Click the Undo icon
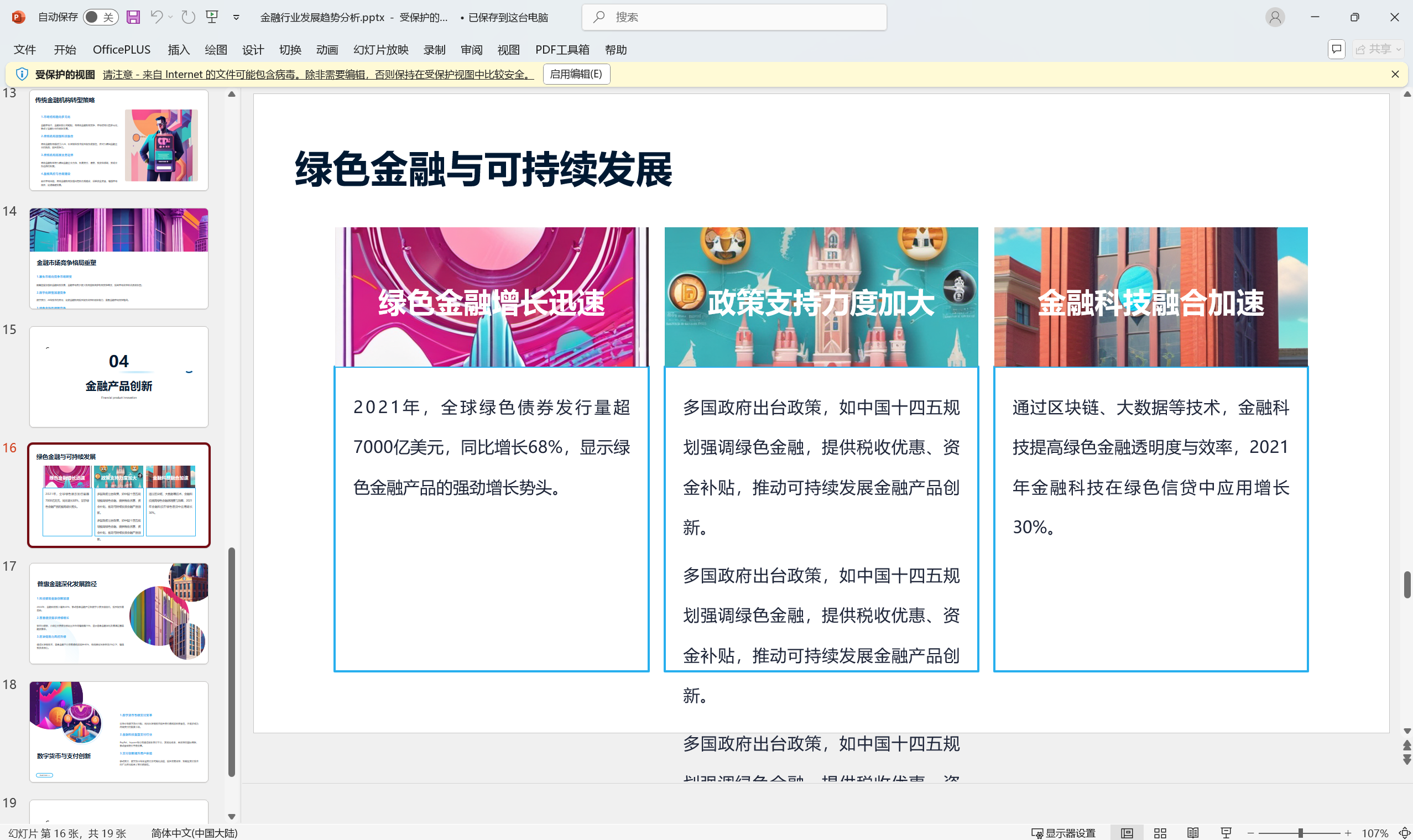 [x=157, y=18]
